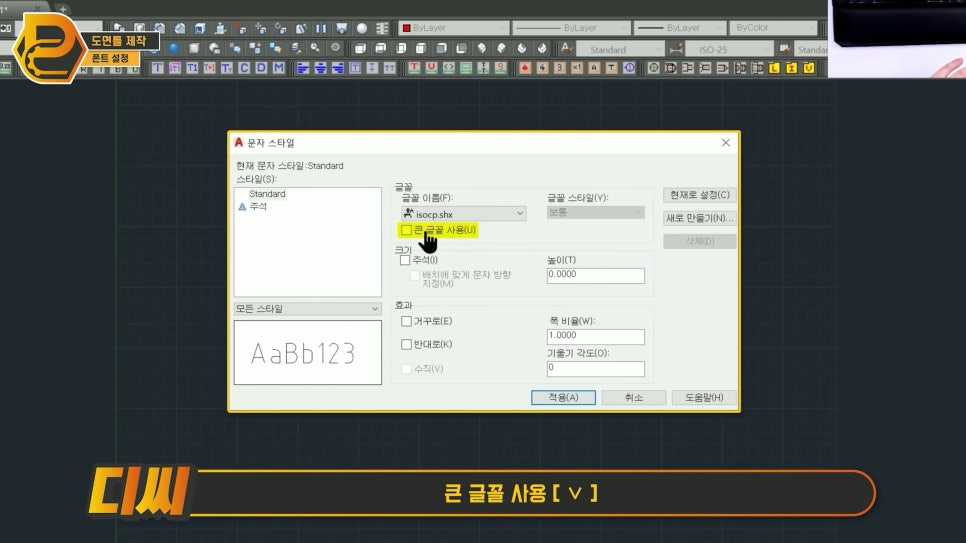Click the magnifier zoom icon in second toolbar row
The height and width of the screenshot is (543, 966).
[x=315, y=47]
